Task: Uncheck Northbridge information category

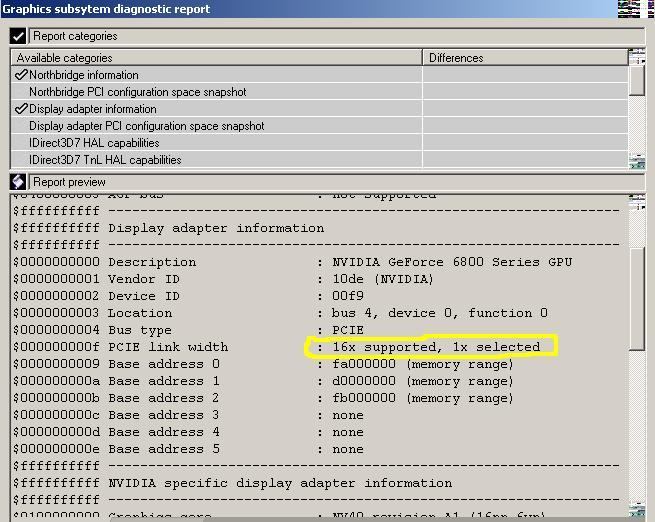Action: pos(21,75)
